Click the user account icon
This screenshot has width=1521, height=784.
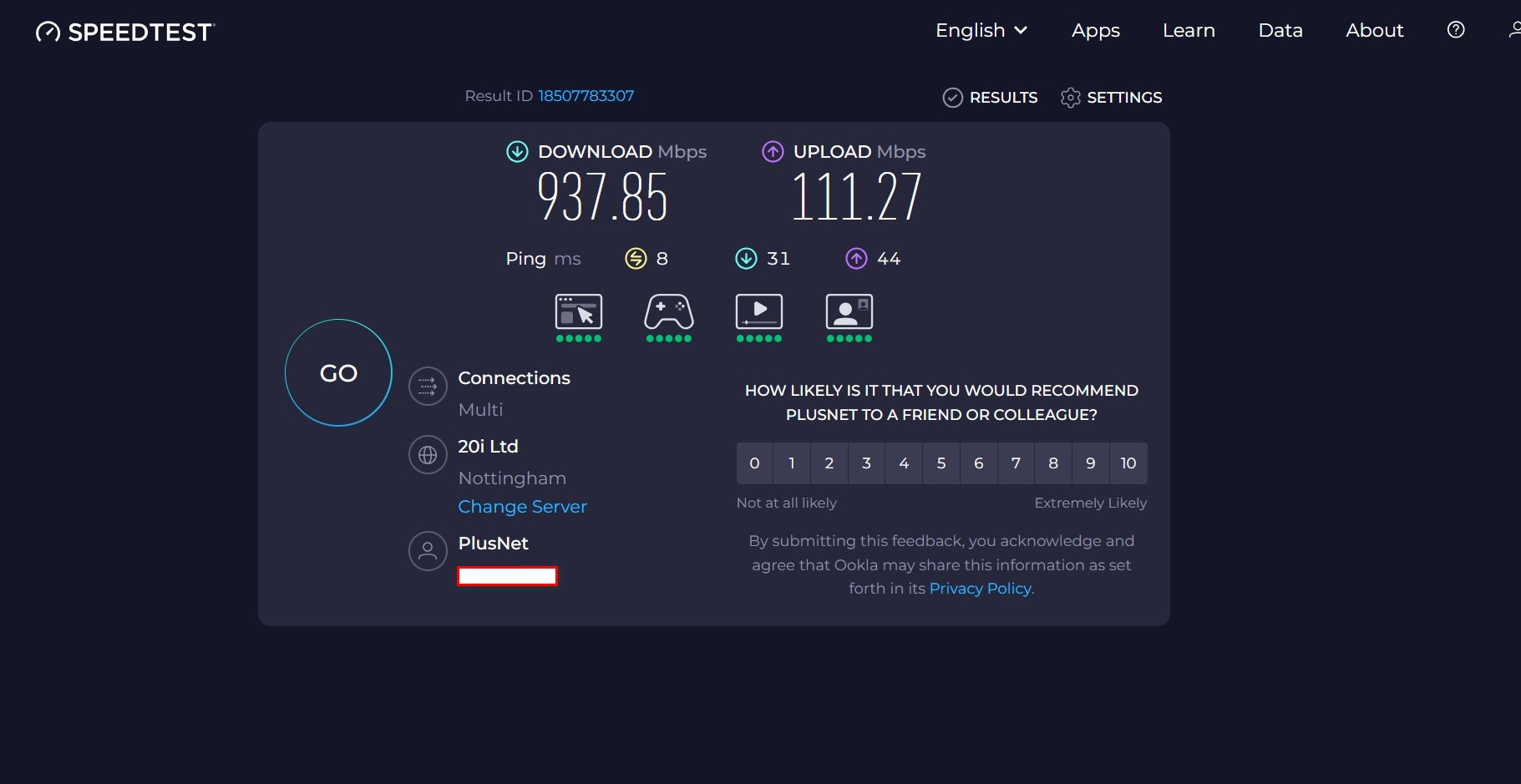(1514, 30)
